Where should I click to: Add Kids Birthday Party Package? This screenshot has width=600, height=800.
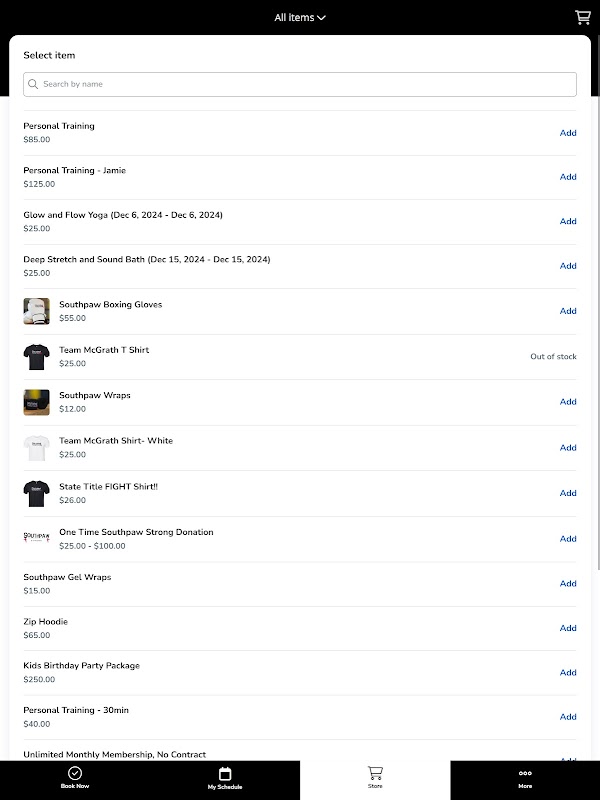pyautogui.click(x=568, y=672)
